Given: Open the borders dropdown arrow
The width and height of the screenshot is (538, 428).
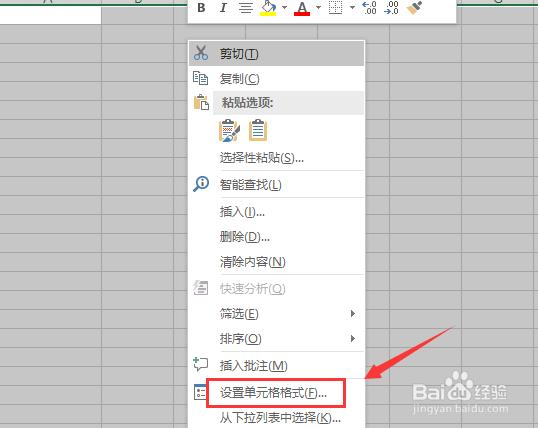Looking at the screenshot, I should [x=352, y=7].
